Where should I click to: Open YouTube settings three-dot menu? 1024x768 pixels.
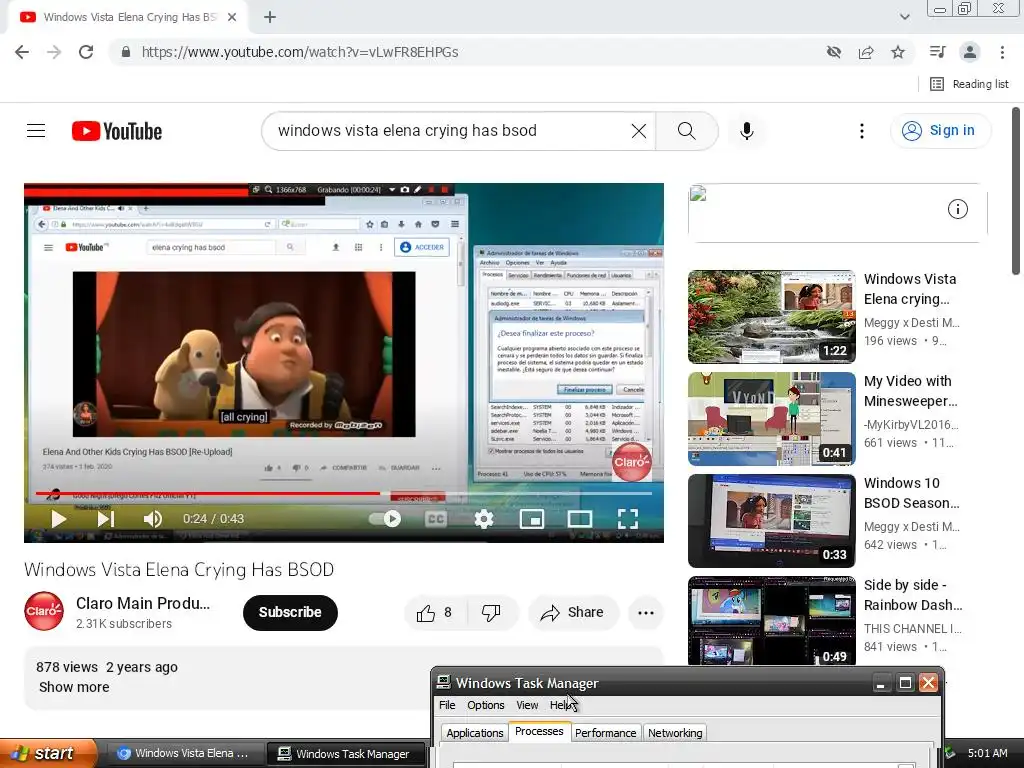click(x=862, y=131)
